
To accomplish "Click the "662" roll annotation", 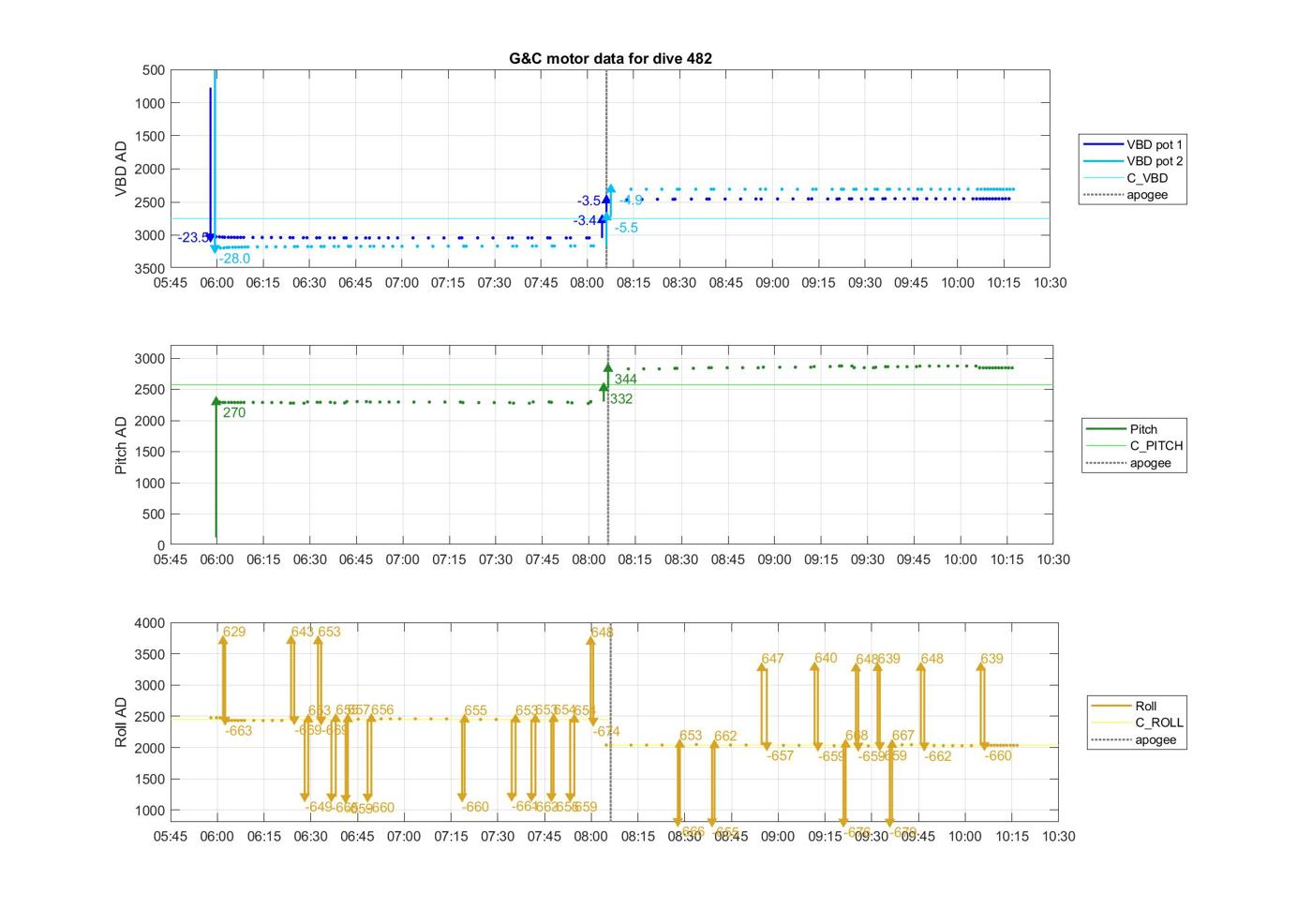I will 725,737.
